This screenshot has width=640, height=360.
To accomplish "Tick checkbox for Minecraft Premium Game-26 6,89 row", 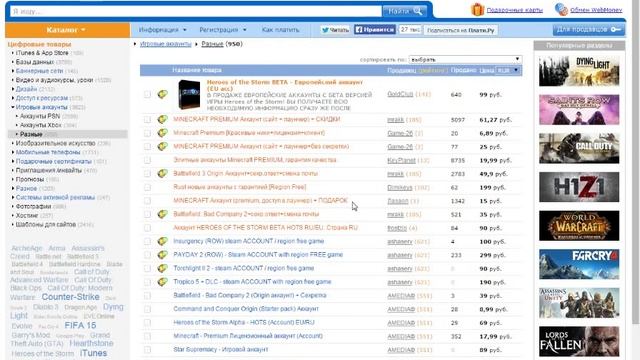I will (147, 133).
